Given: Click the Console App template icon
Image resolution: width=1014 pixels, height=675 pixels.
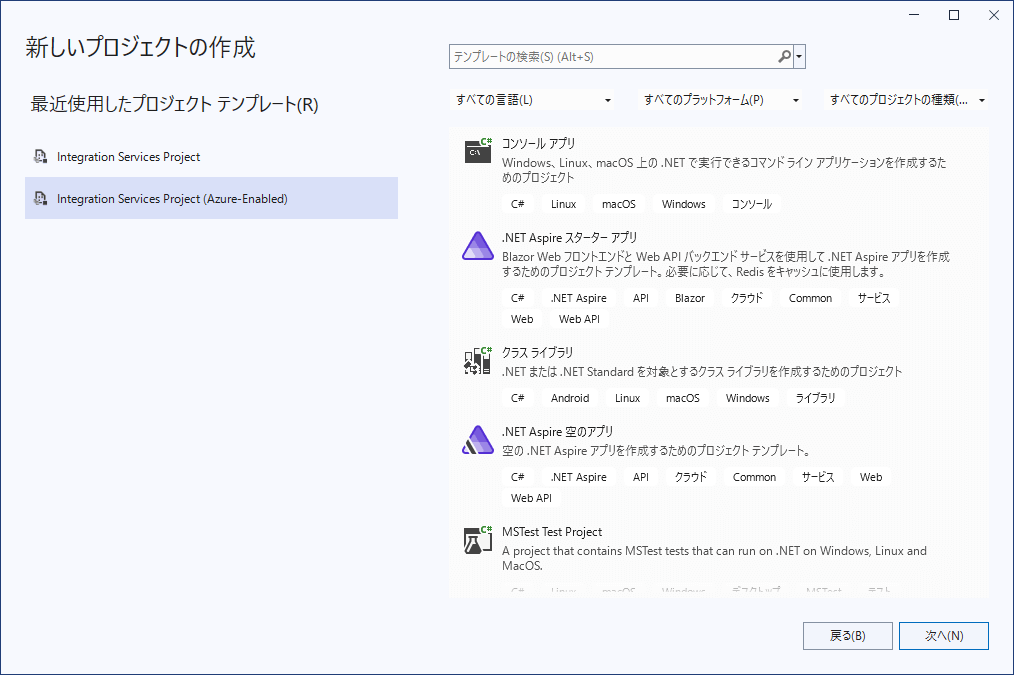Looking at the screenshot, I should coord(477,151).
